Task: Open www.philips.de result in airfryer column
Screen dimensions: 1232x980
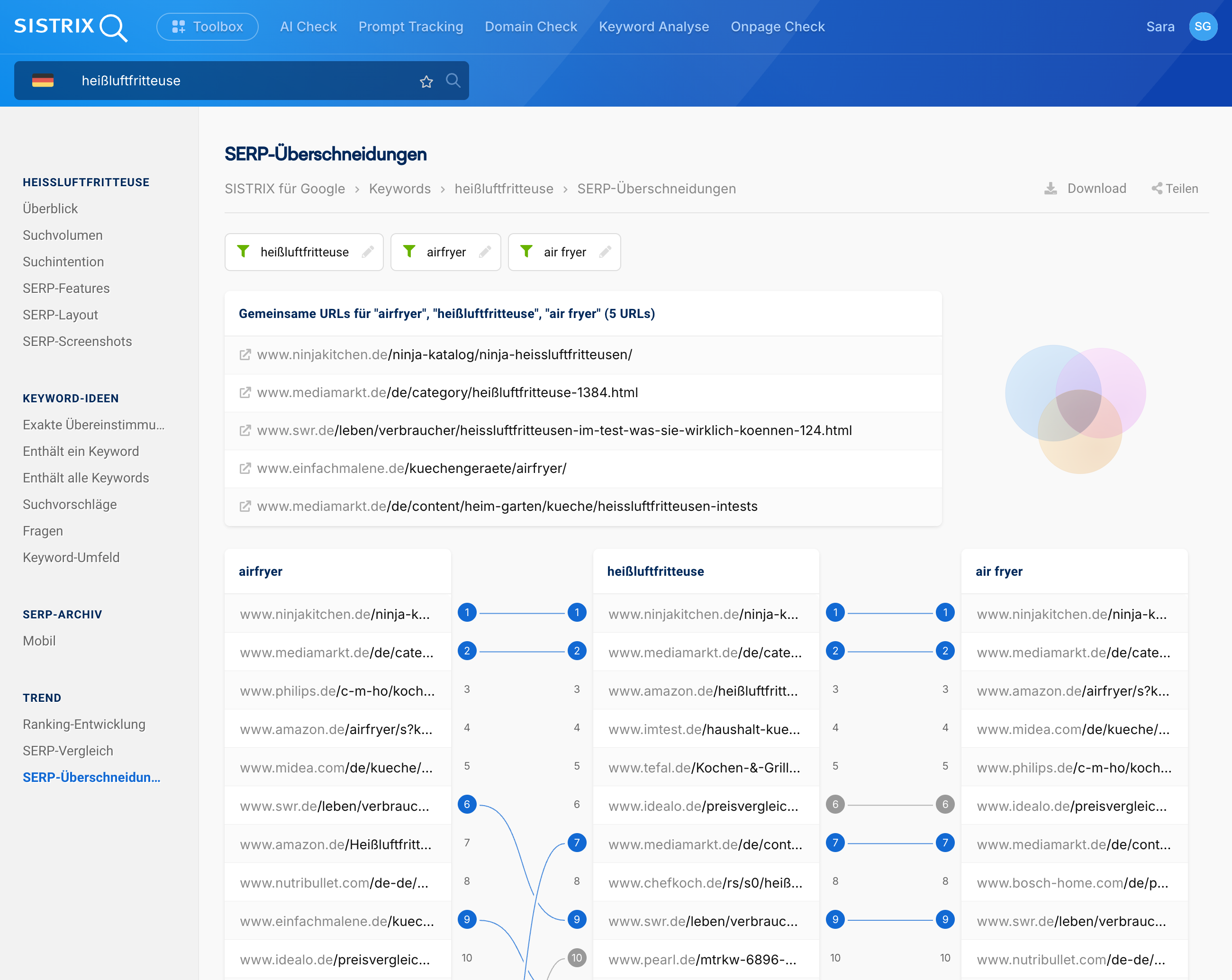Action: (x=337, y=691)
